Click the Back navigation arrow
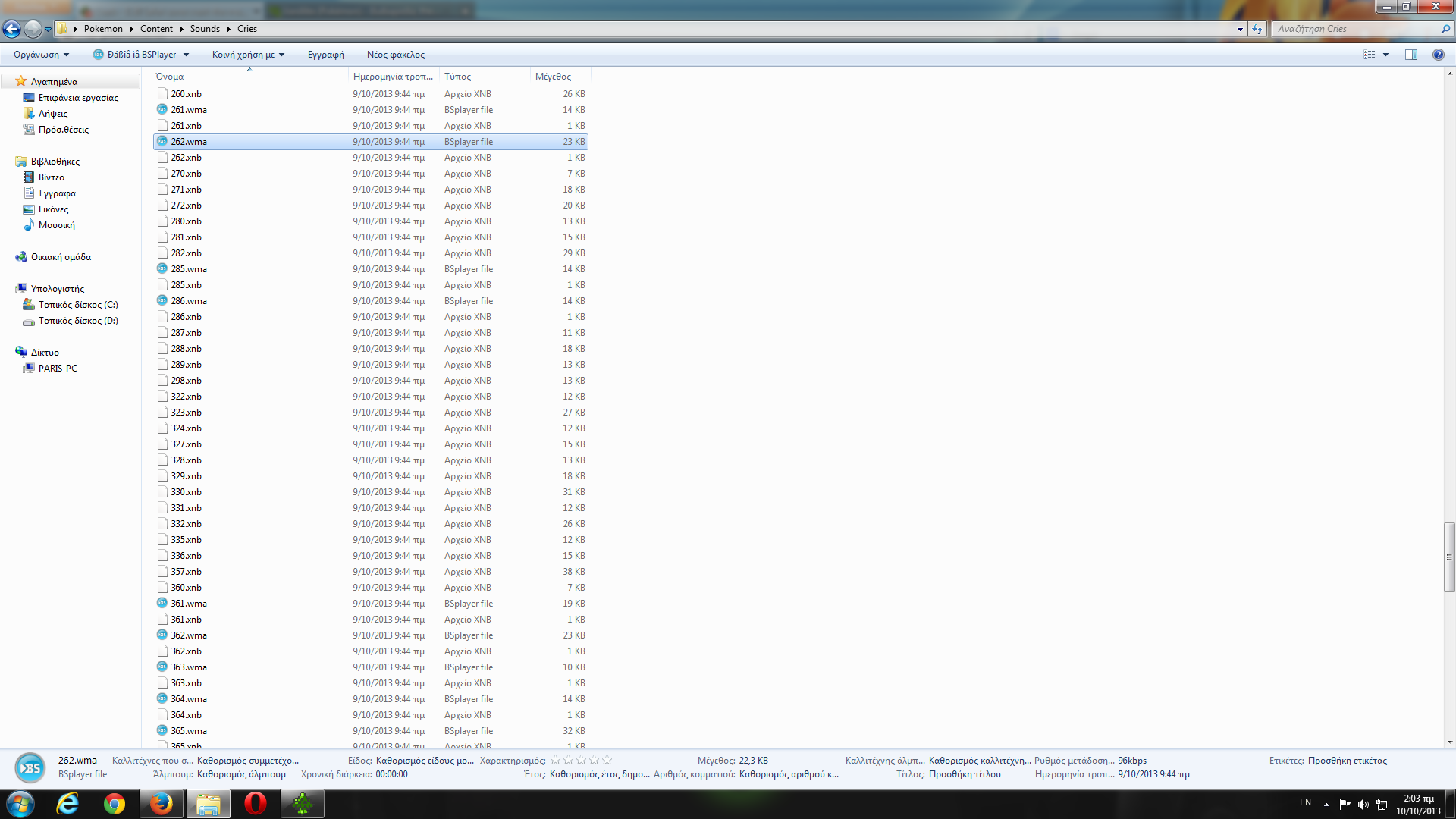Screen dimensions: 1456x819 coord(11,29)
